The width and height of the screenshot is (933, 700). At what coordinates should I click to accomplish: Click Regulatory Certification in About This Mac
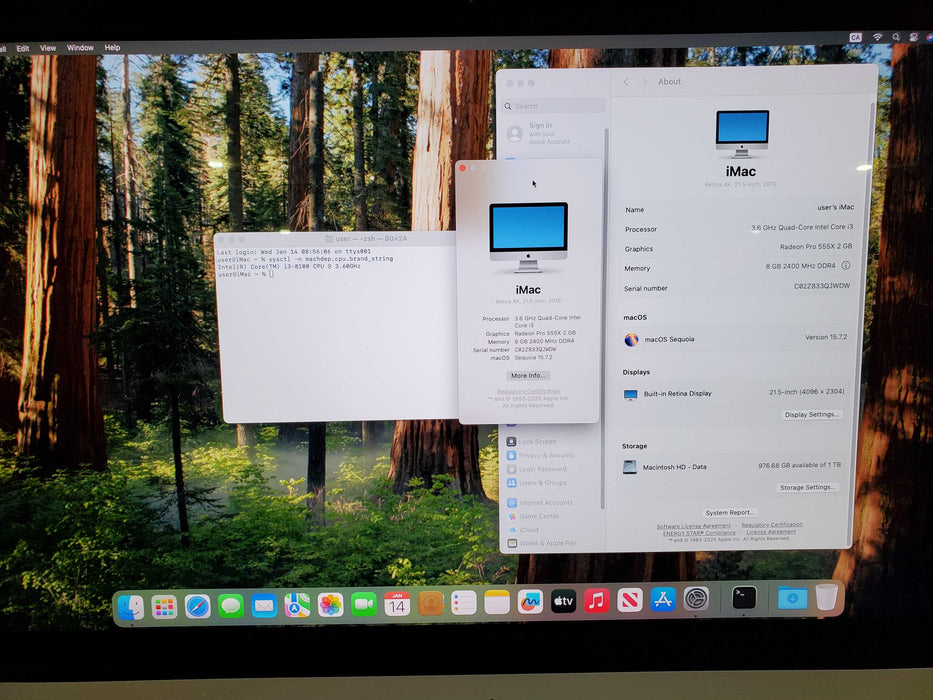click(528, 391)
